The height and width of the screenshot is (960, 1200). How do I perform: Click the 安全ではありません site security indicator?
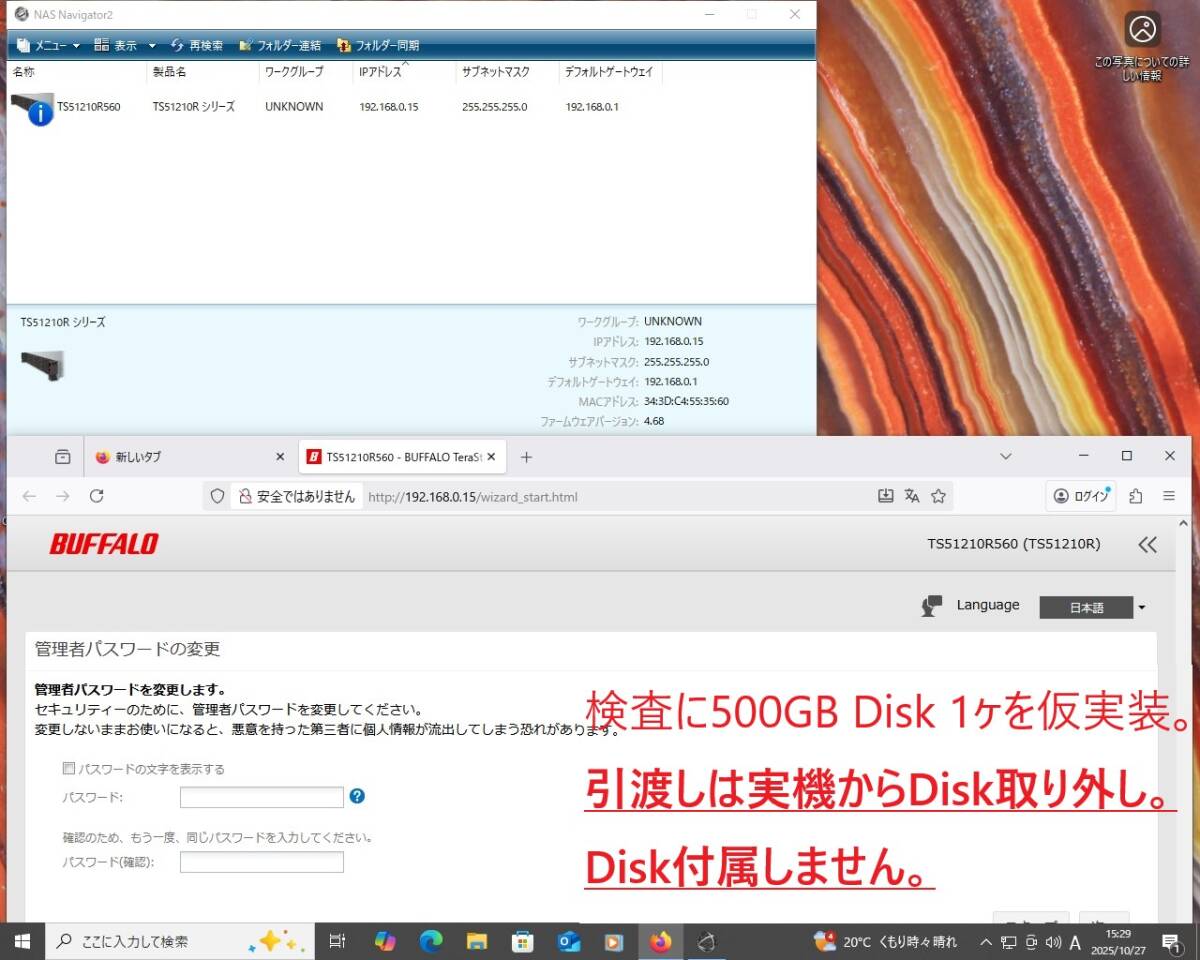pyautogui.click(x=296, y=496)
